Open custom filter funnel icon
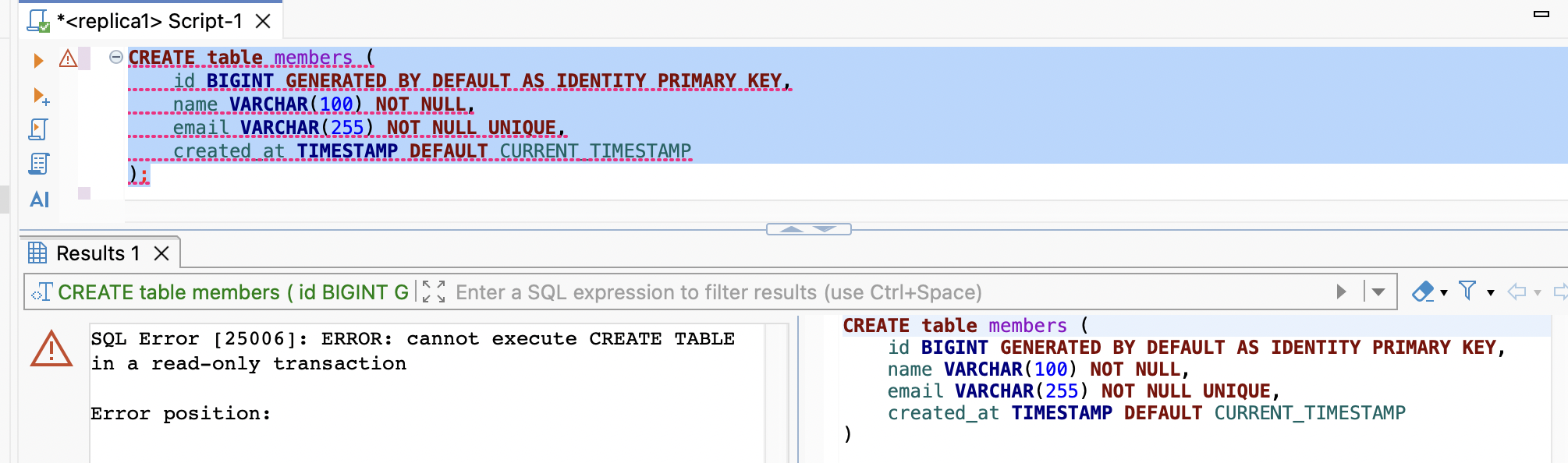This screenshot has height=463, width=1568. 1467,292
